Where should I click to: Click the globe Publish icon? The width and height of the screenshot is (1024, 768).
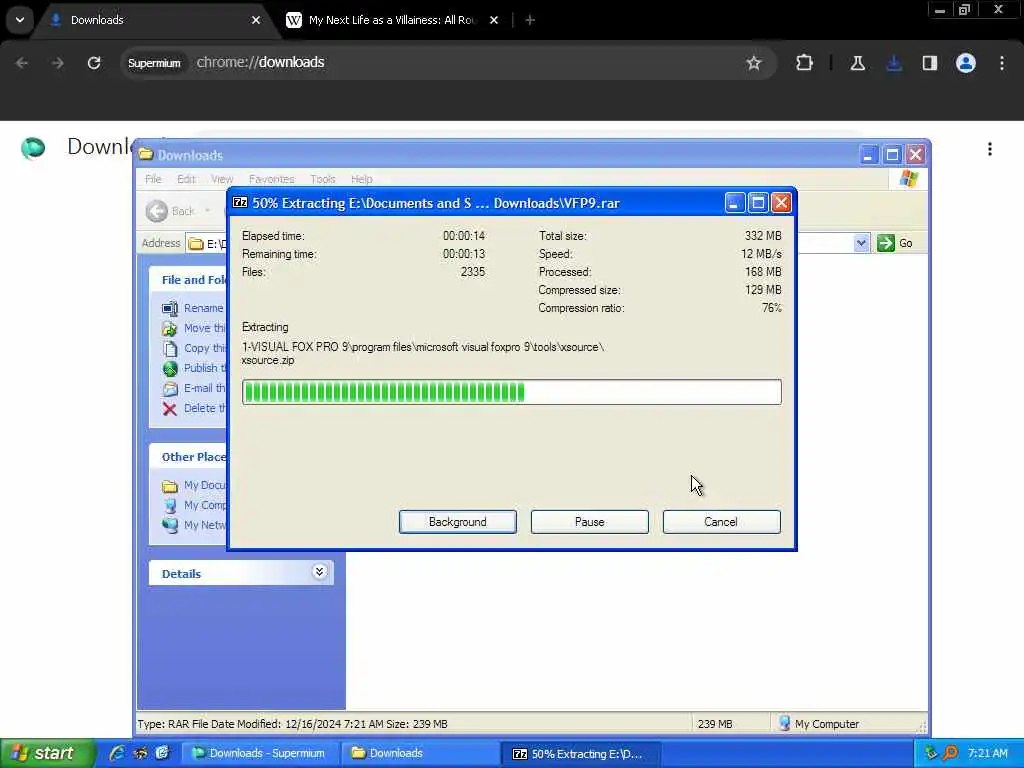[x=170, y=368]
